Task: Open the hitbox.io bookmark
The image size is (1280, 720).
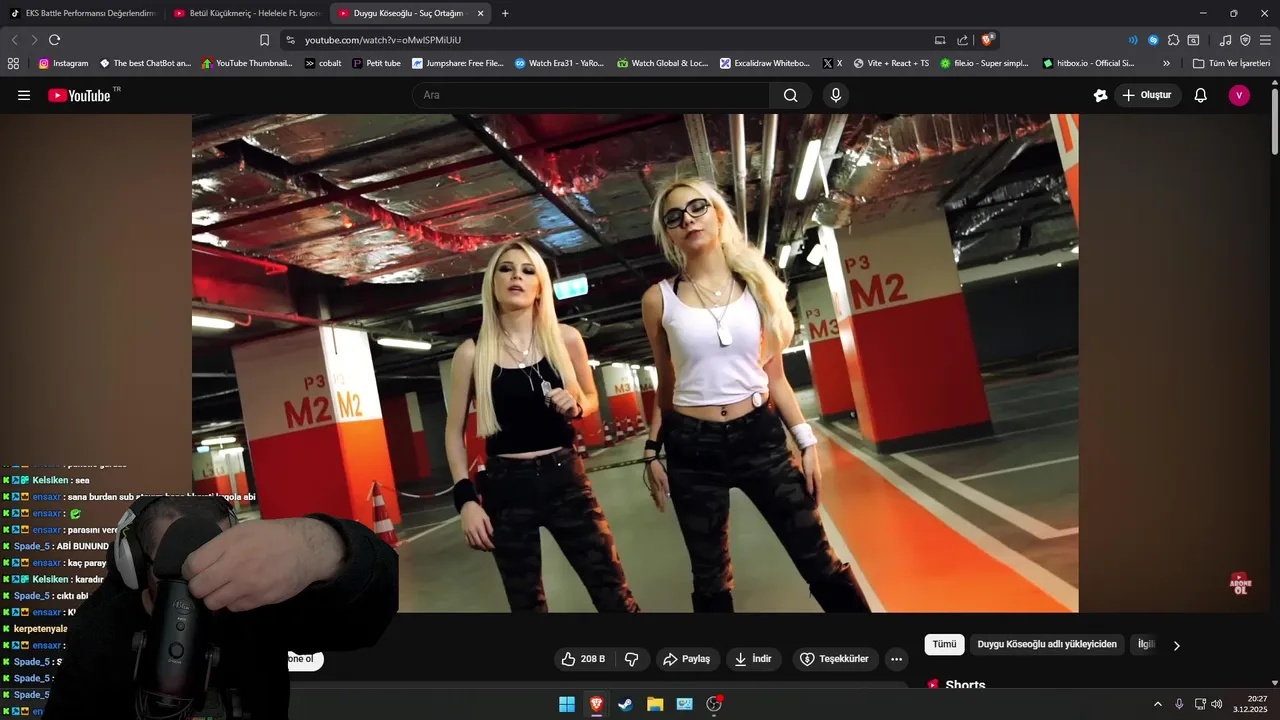Action: (1088, 63)
